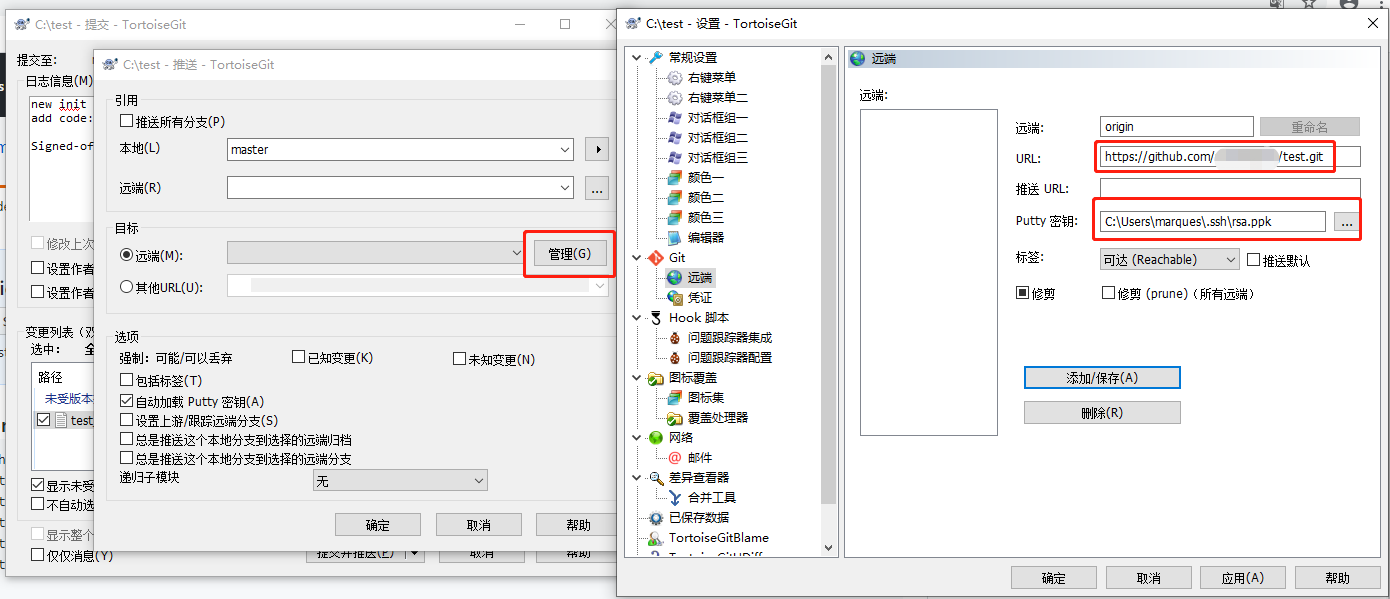This screenshot has width=1390, height=599.
Task: Open 远端(R) reference dropdown in push dialog
Action: (400, 187)
